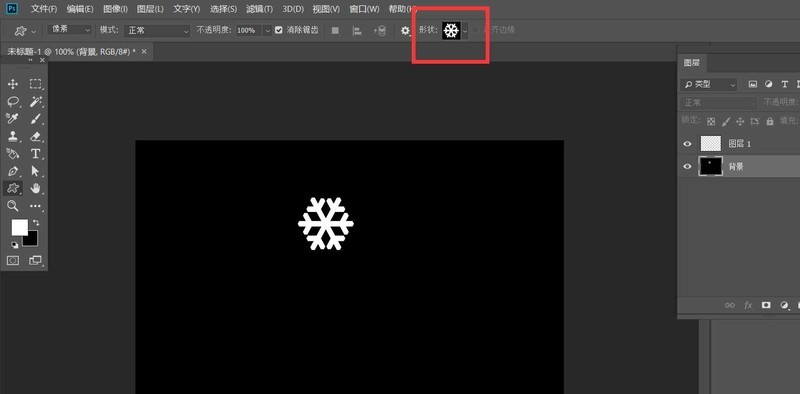Select the Hand tool
Viewport: 800px width, 394px height.
(x=35, y=188)
